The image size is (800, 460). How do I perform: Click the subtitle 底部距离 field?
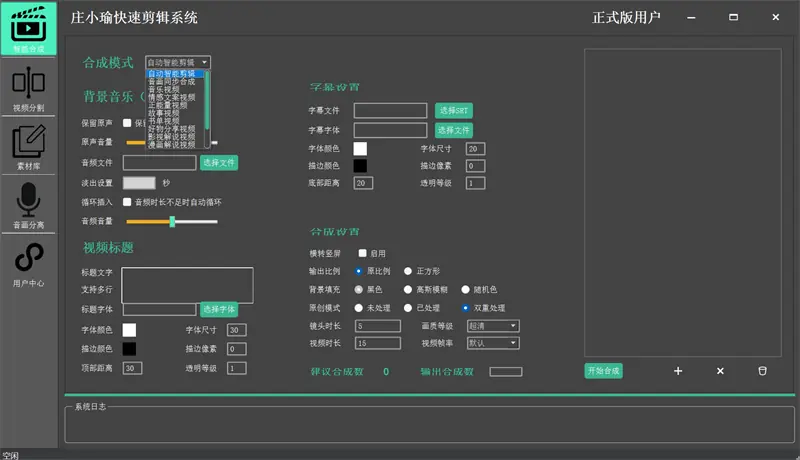pyautogui.click(x=363, y=183)
